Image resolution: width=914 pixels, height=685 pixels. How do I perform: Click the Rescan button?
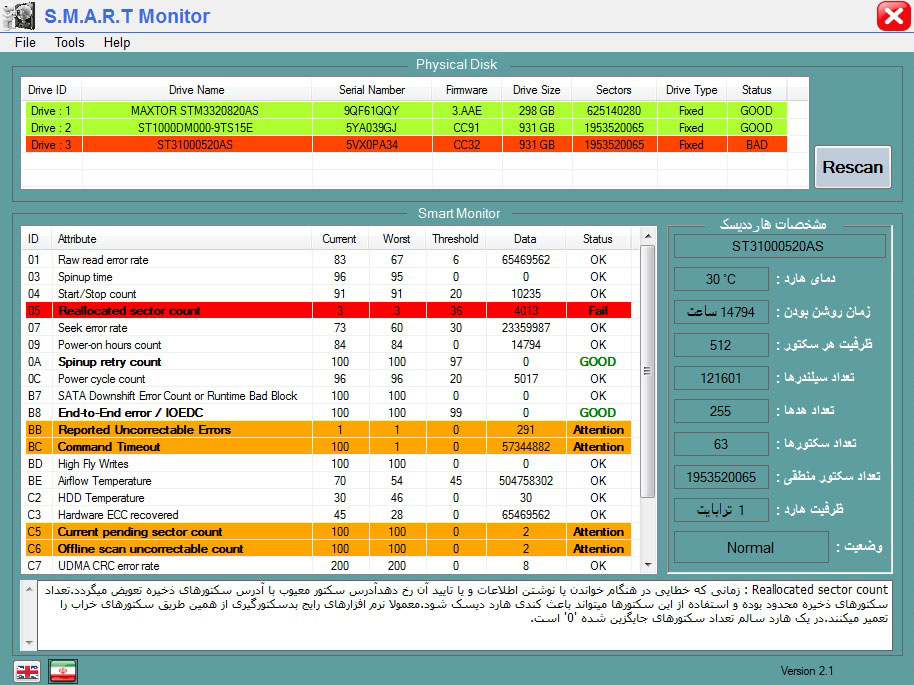852,167
